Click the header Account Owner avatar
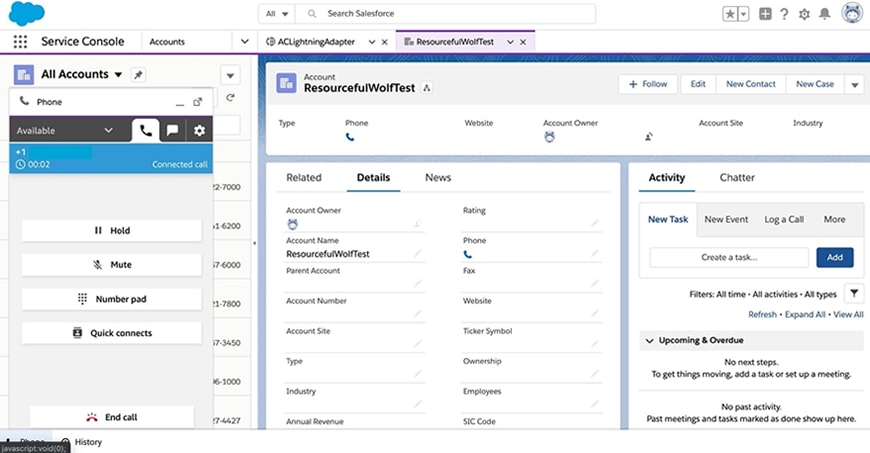The image size is (870, 453). pos(549,137)
